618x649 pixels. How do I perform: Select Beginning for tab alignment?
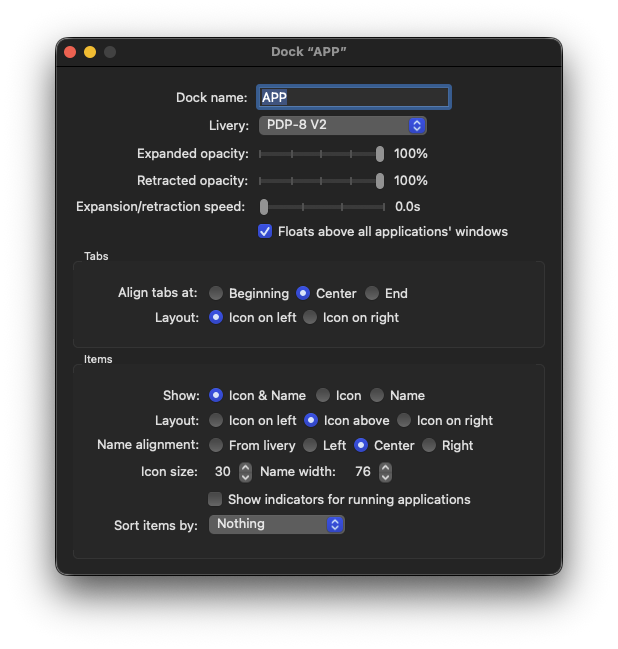[216, 294]
